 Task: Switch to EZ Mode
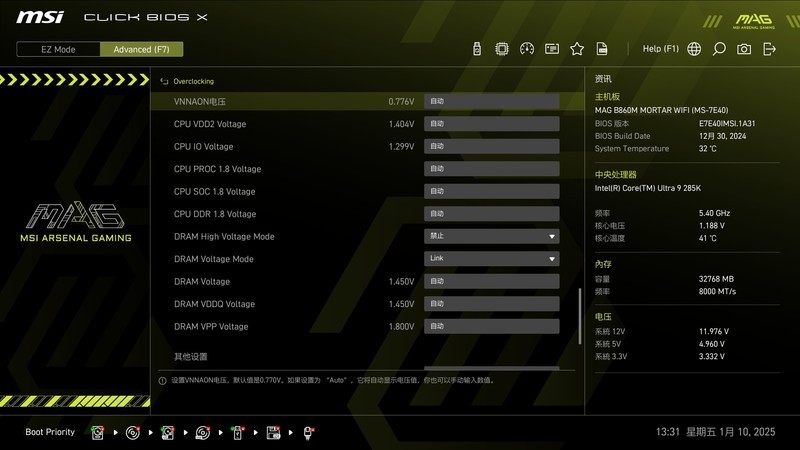tap(58, 49)
